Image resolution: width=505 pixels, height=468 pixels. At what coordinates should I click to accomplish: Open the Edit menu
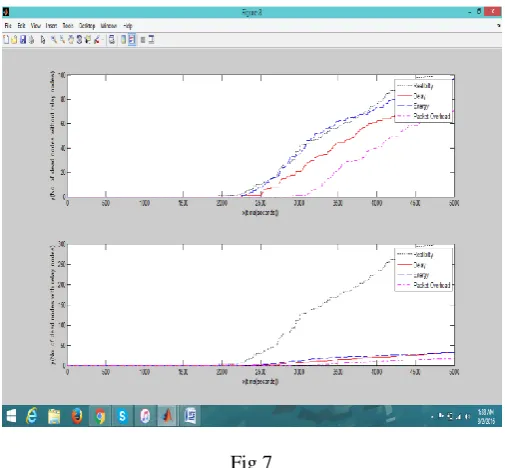coord(21,26)
